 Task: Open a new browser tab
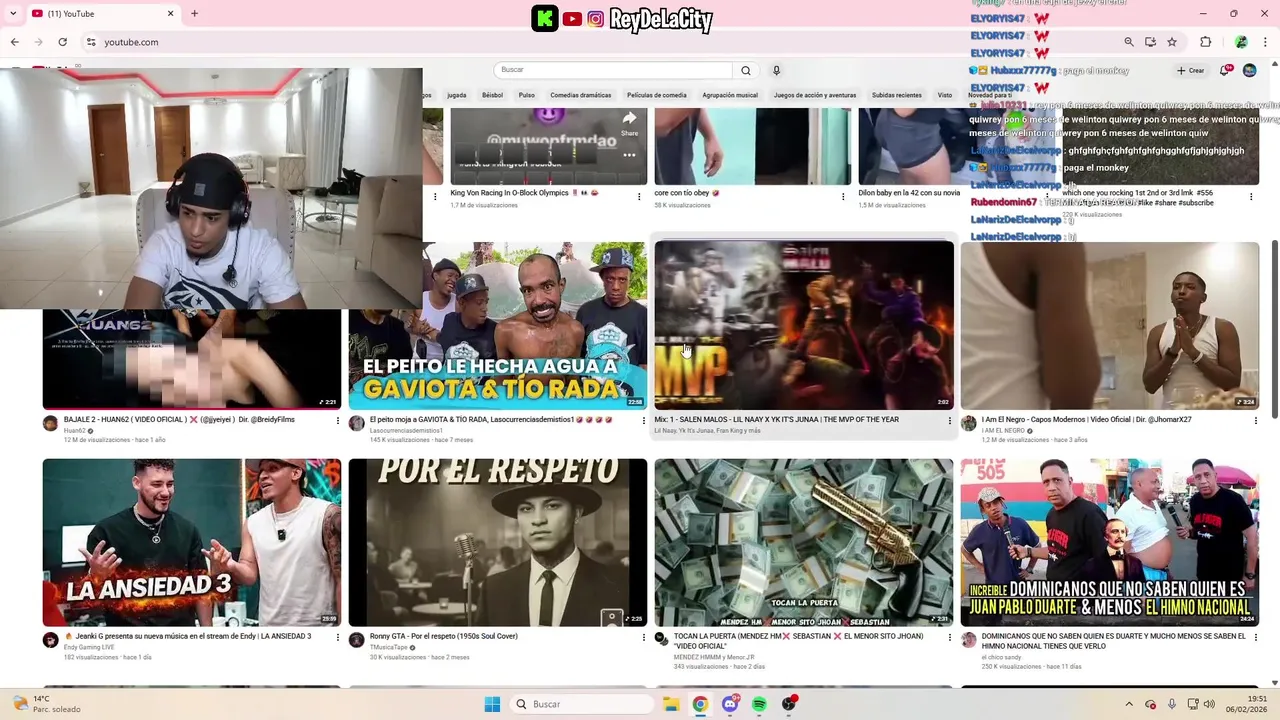pyautogui.click(x=194, y=13)
